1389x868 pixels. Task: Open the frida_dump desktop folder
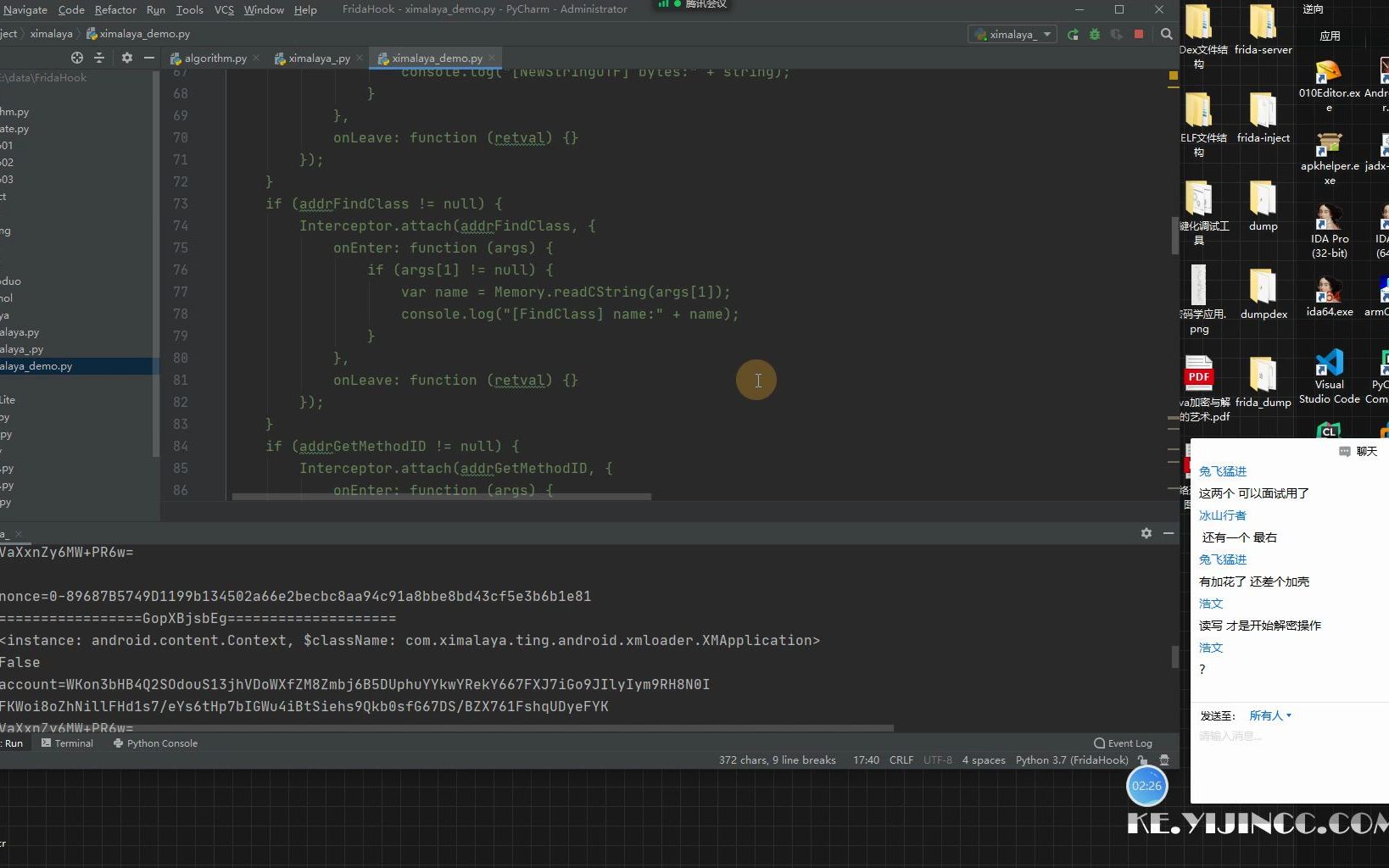(1263, 382)
